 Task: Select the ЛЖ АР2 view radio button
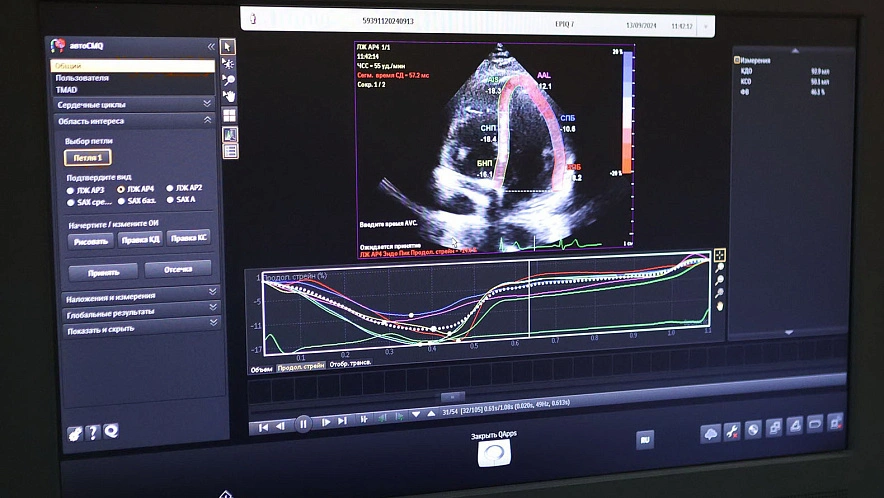pos(170,188)
